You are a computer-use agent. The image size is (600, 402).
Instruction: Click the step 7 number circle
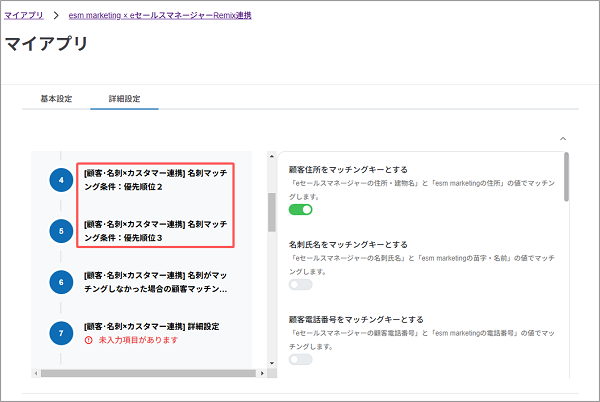62,333
